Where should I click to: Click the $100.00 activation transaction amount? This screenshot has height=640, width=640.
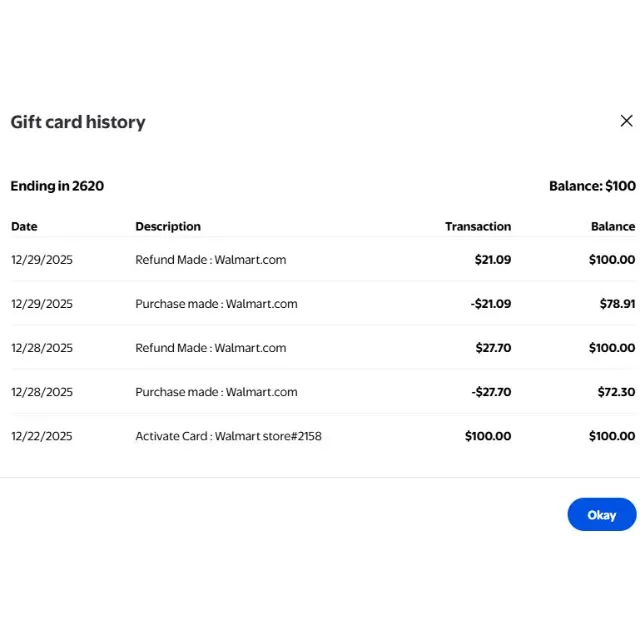pyautogui.click(x=488, y=436)
